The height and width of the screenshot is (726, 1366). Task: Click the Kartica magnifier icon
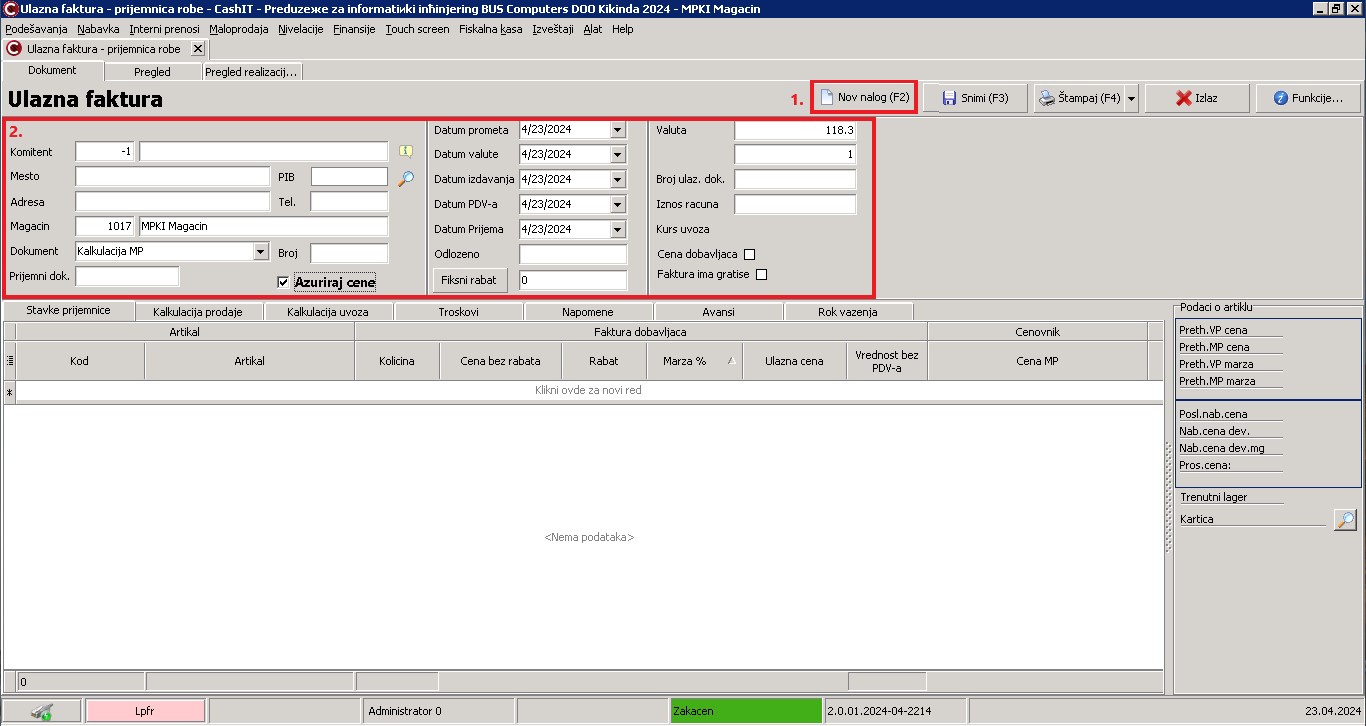pos(1345,520)
